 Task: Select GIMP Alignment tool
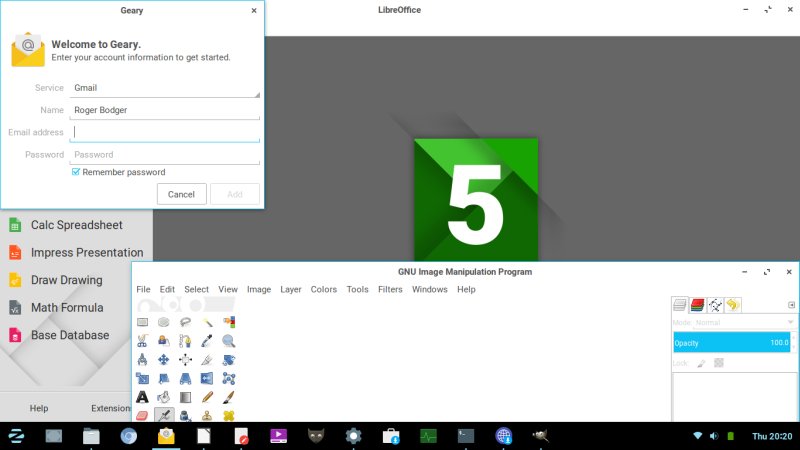click(x=185, y=360)
